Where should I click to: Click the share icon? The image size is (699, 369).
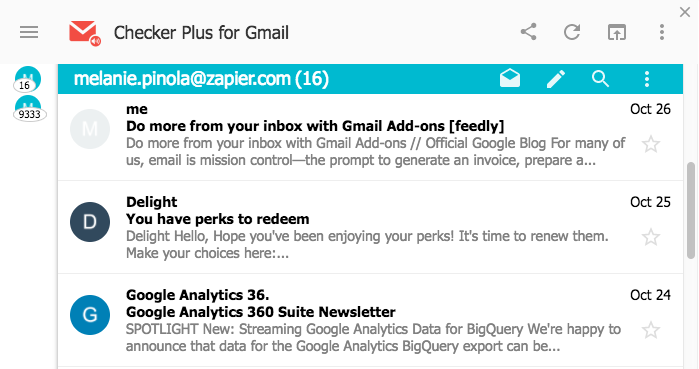(529, 32)
